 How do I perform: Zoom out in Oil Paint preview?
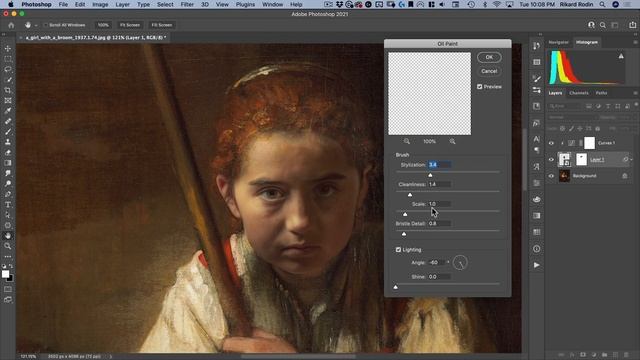tap(407, 141)
